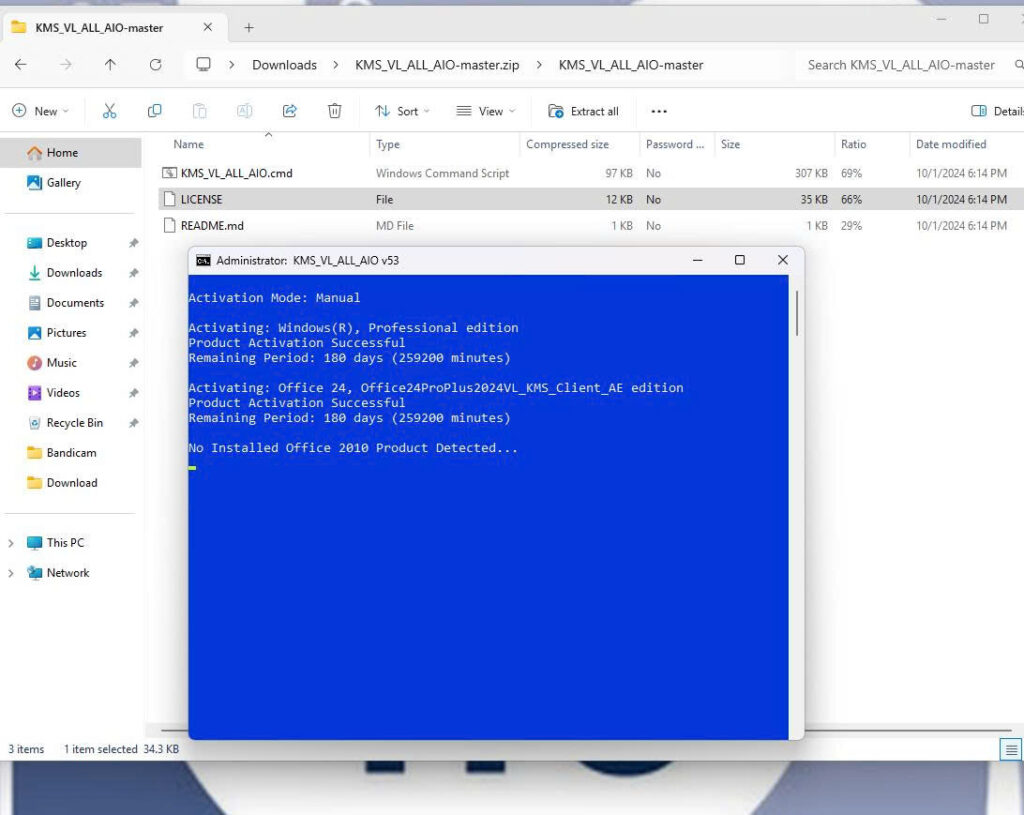Viewport: 1024px width, 815px height.
Task: Open the View dropdown
Action: (x=485, y=111)
